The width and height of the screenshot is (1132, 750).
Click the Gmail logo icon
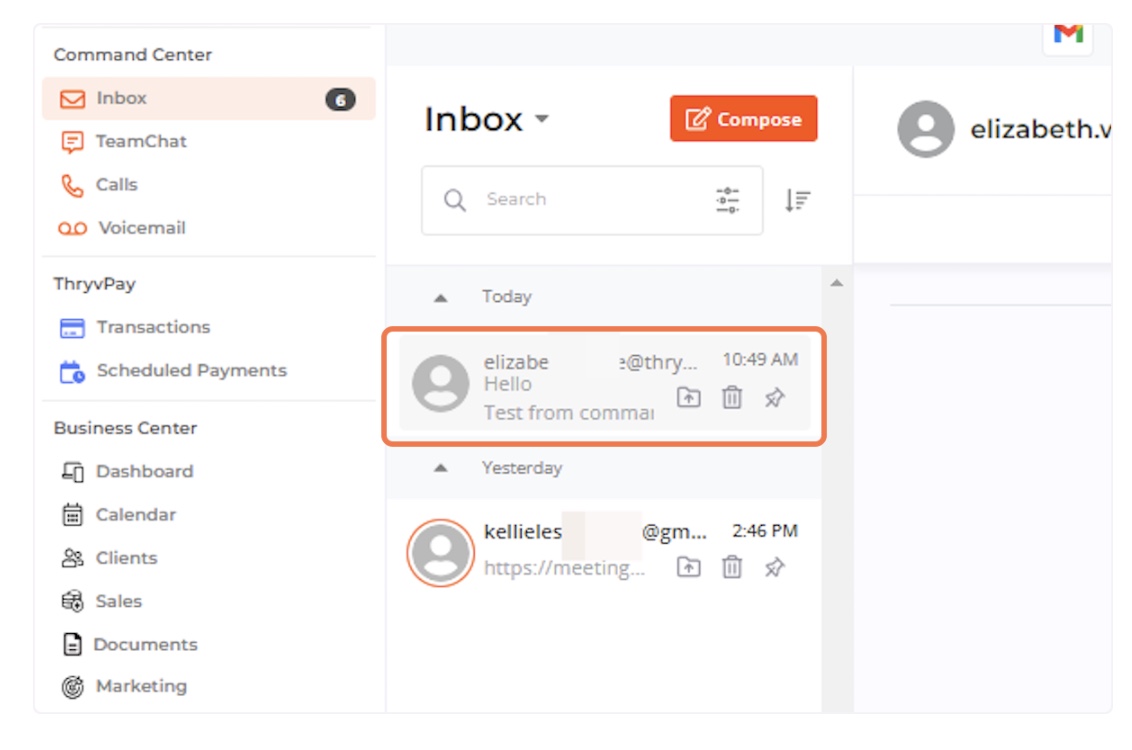(1068, 33)
